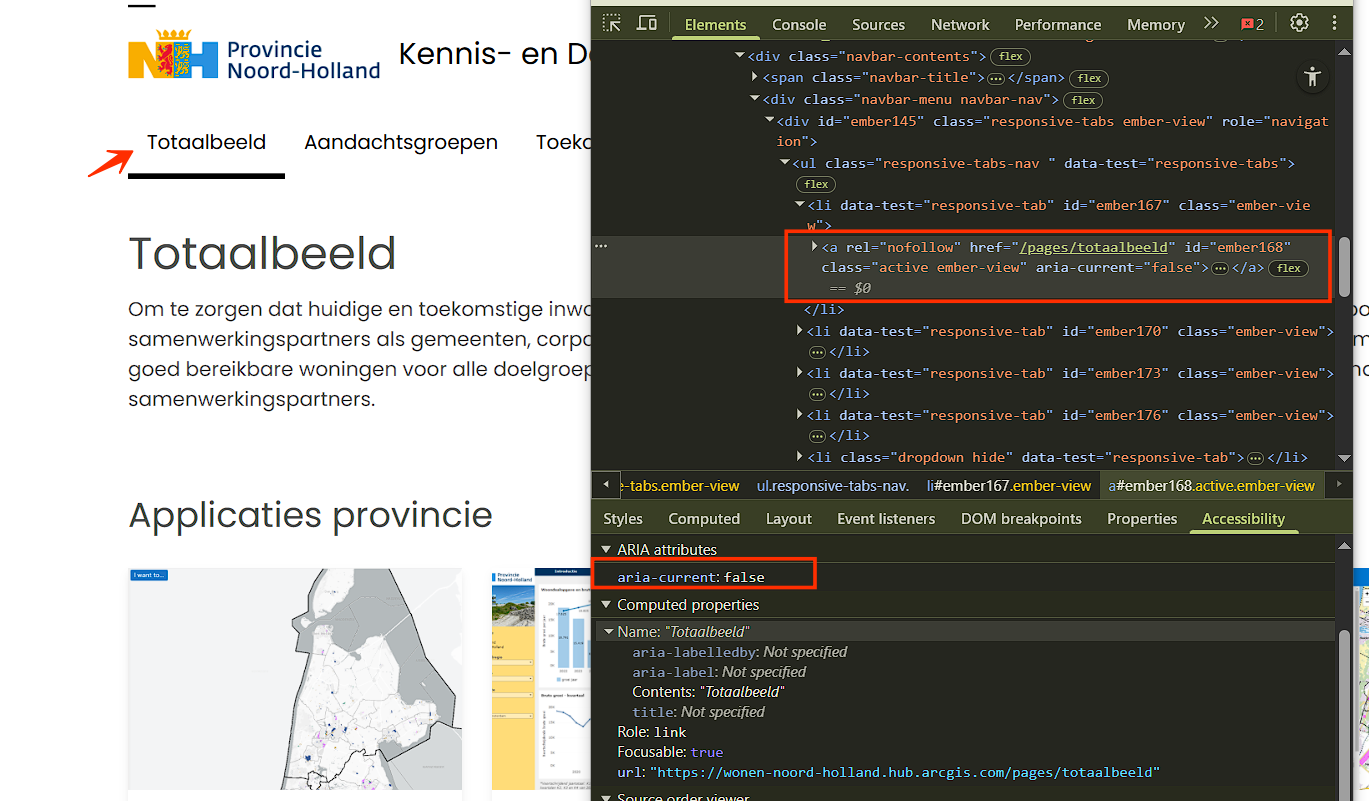Select the Event listeners sidebar tab
The height and width of the screenshot is (801, 1369).
tap(886, 519)
